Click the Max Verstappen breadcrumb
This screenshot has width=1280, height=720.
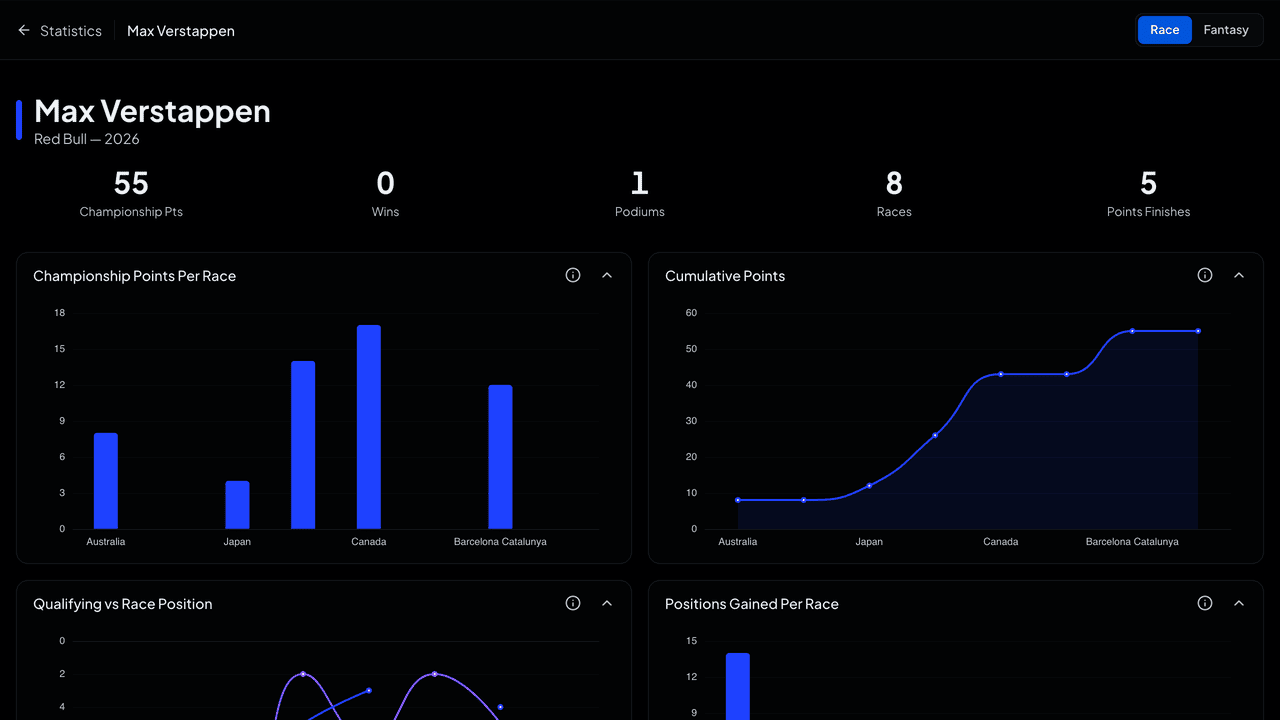(181, 31)
